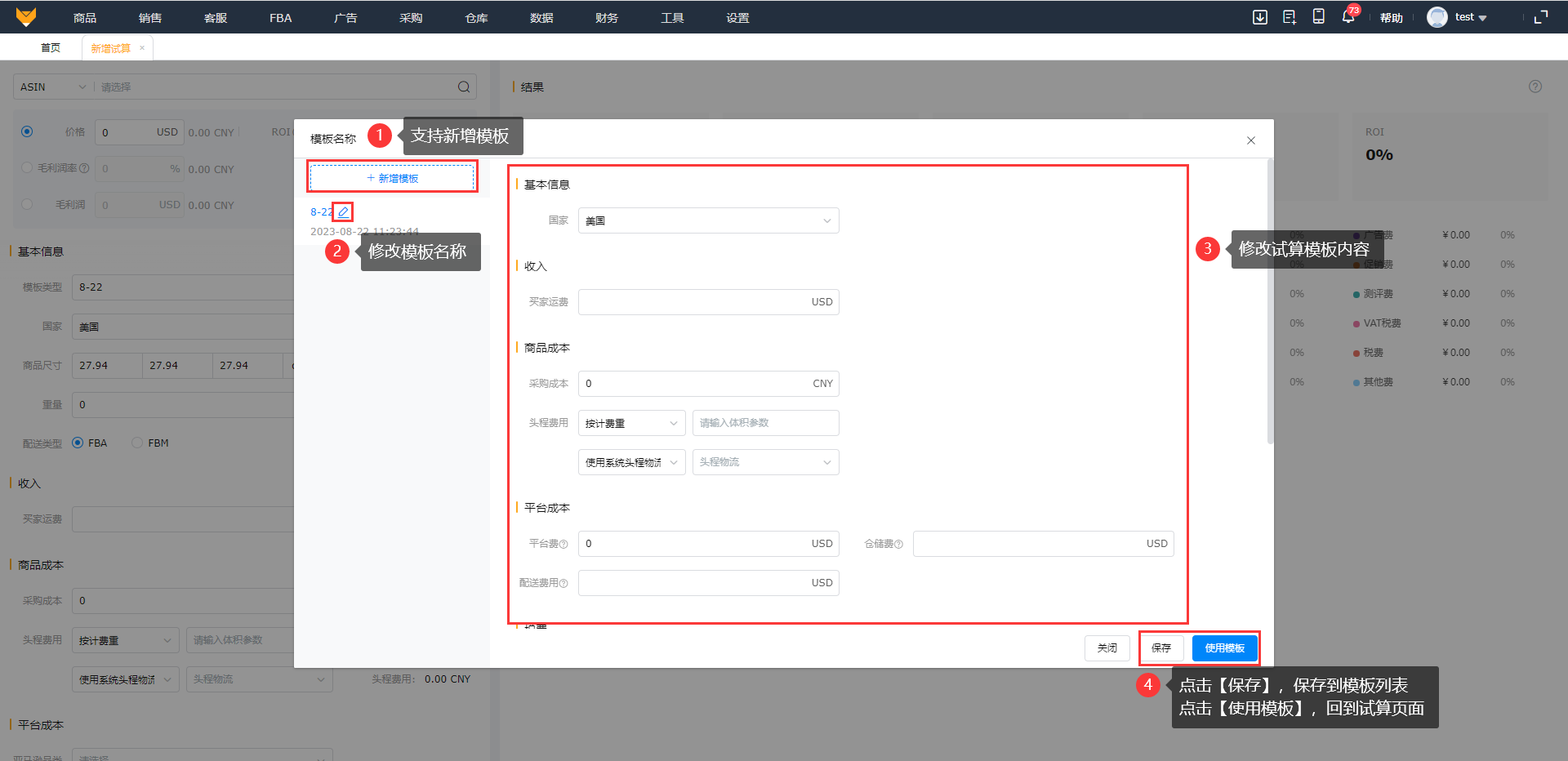The image size is (1568, 761).
Task: Open the download center icon
Action: tap(1260, 17)
